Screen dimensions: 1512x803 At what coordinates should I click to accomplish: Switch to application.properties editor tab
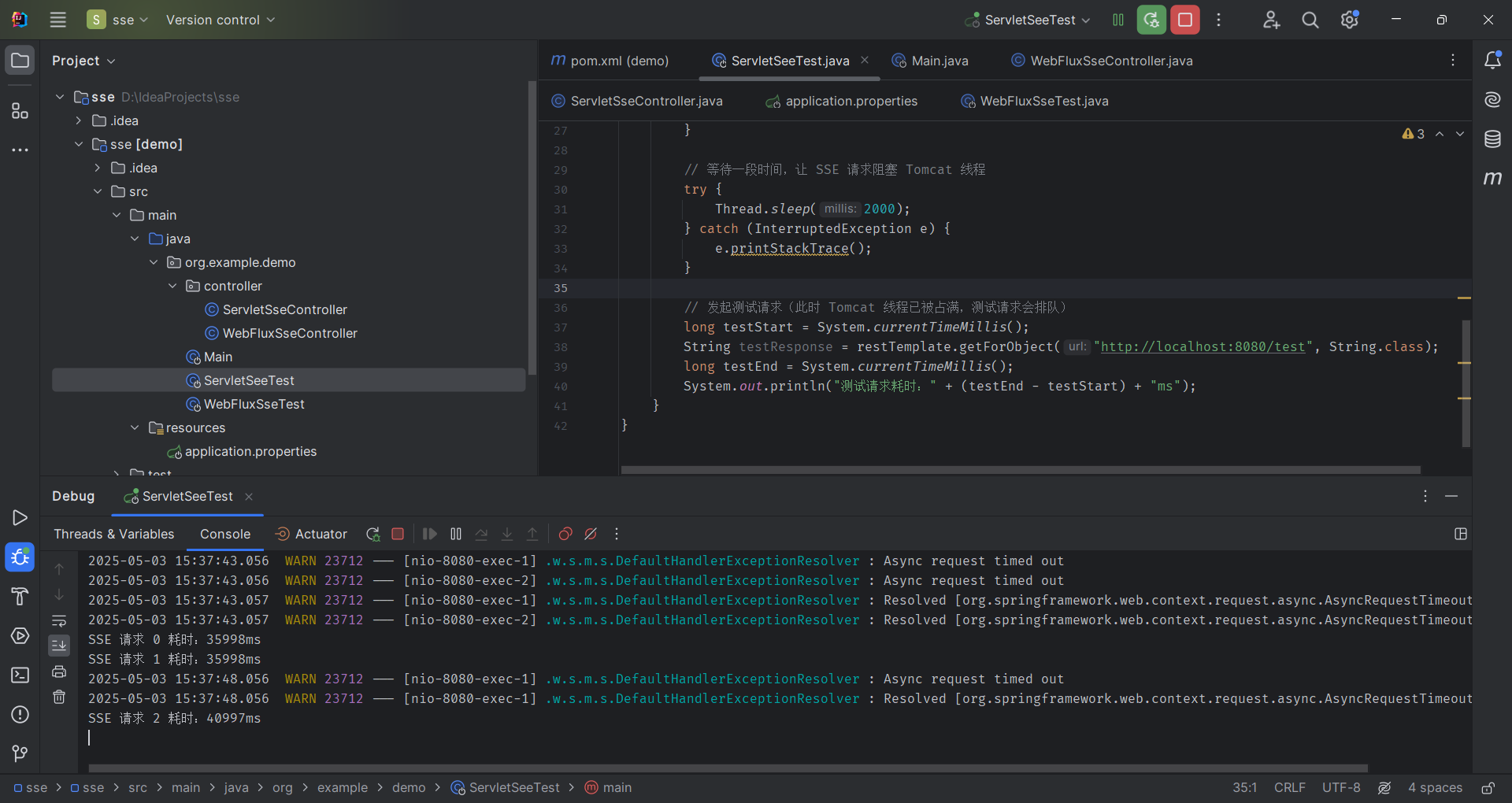(x=841, y=101)
